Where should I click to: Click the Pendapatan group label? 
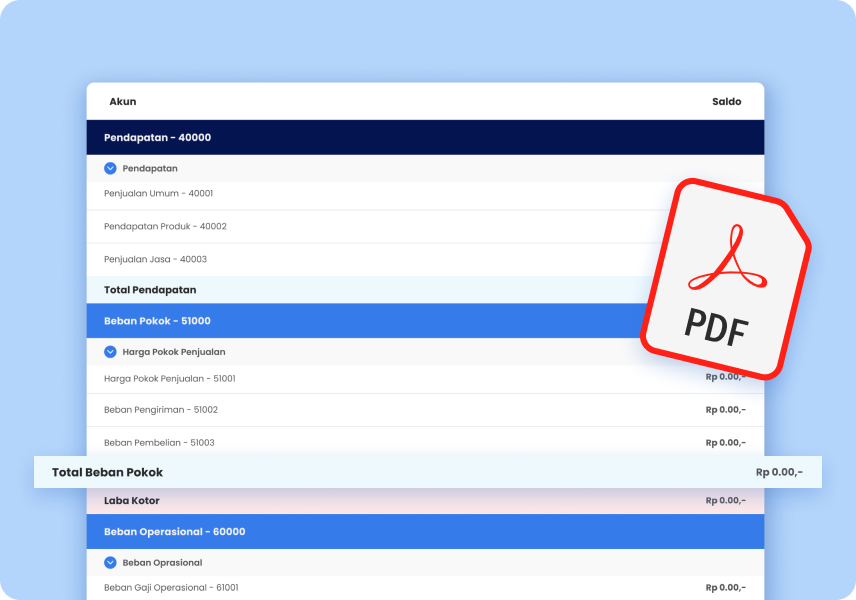coord(150,169)
